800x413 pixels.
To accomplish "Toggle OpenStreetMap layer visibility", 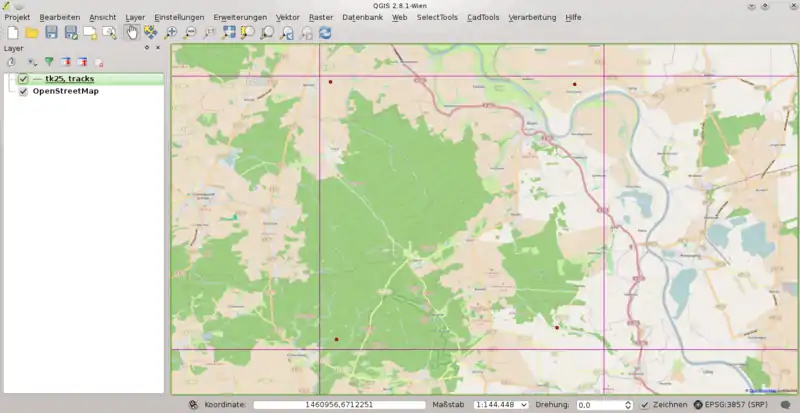I will 23,92.
